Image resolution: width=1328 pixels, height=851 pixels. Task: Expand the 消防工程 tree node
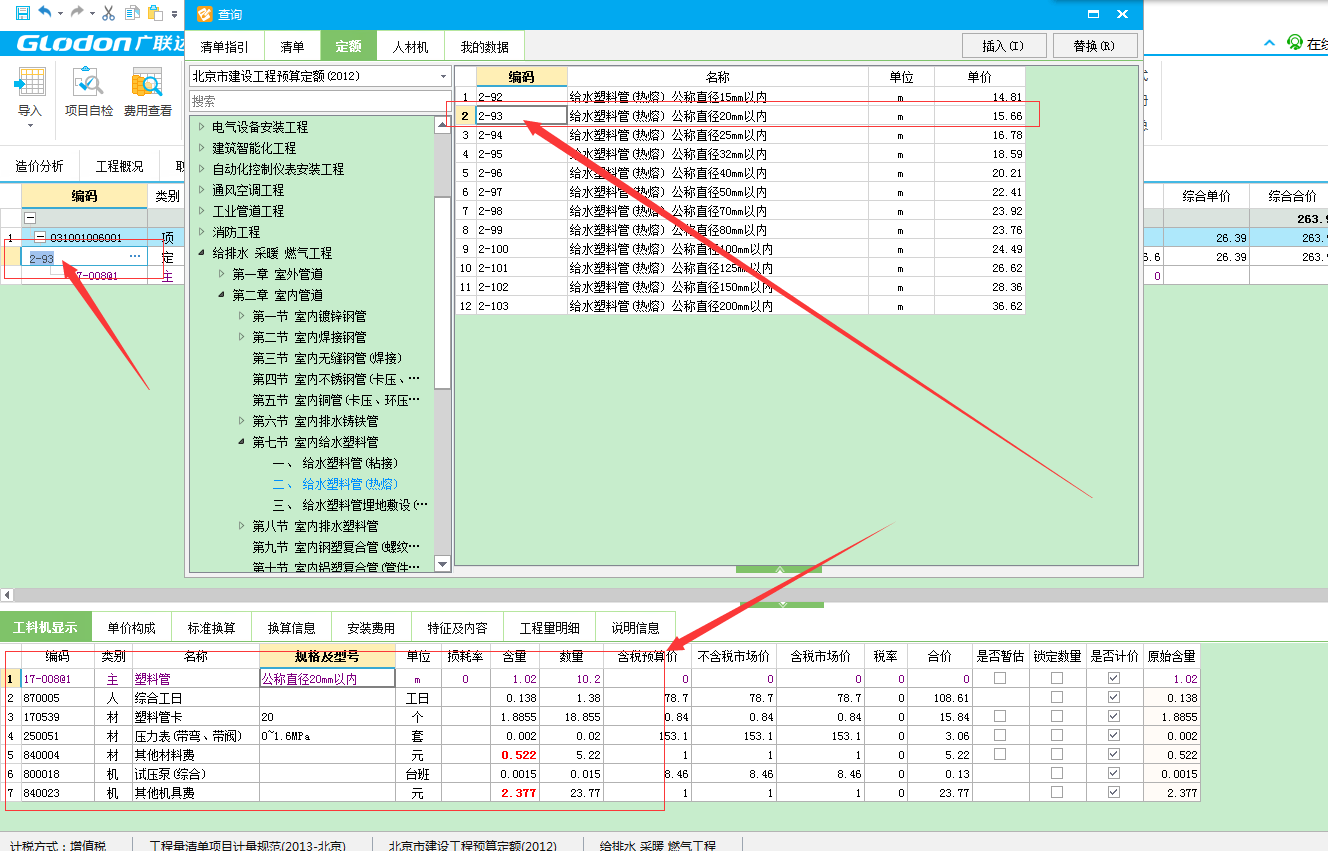pos(202,232)
